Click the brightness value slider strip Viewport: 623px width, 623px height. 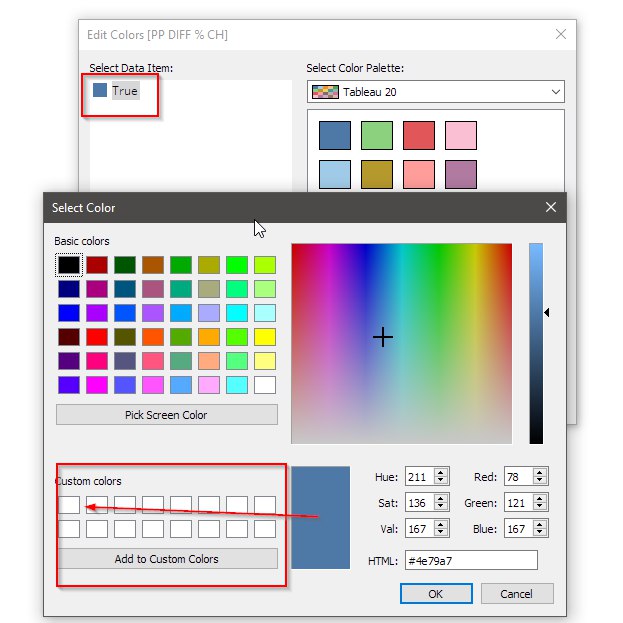click(x=536, y=344)
